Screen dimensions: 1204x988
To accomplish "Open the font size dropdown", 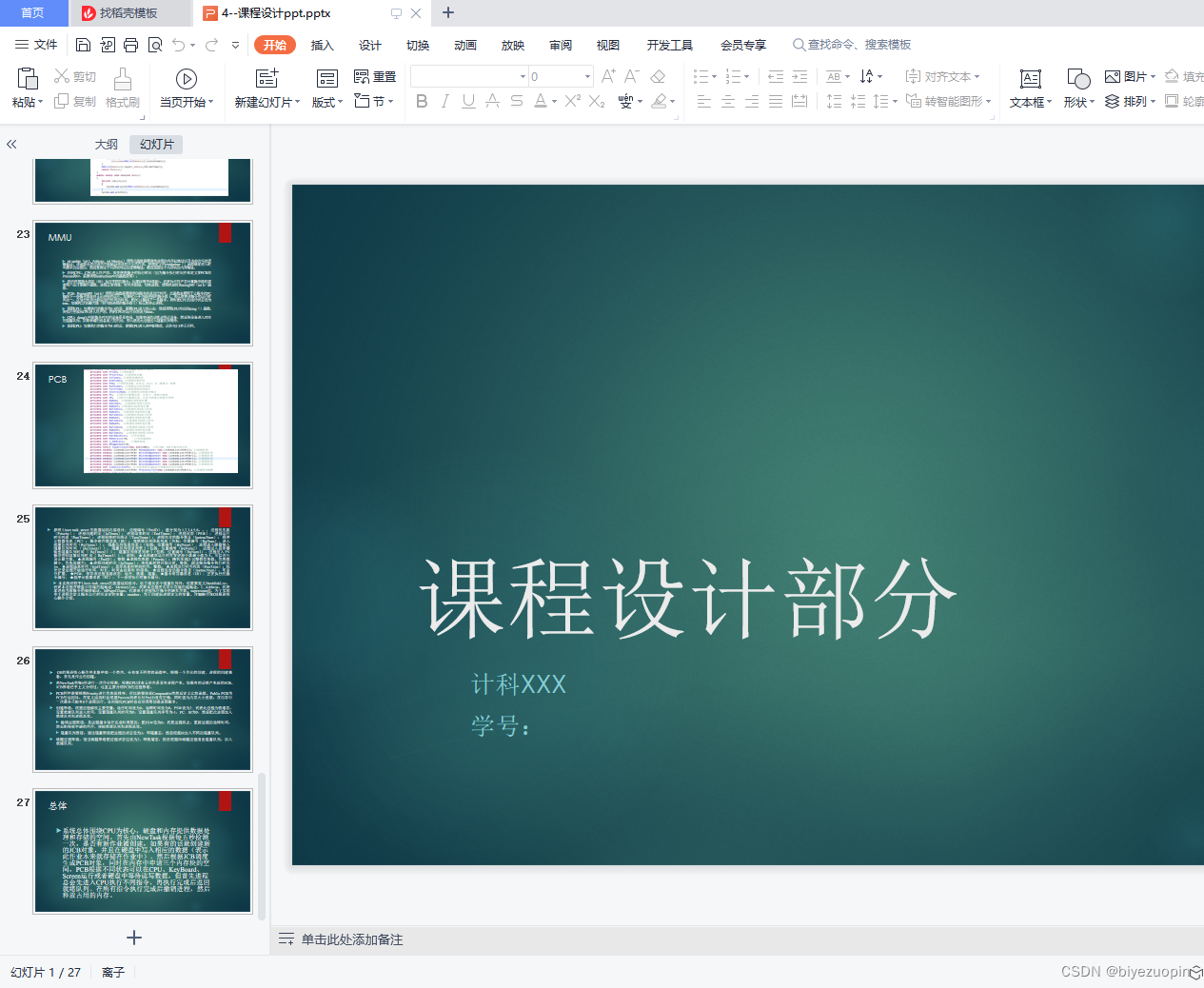I will point(585,76).
